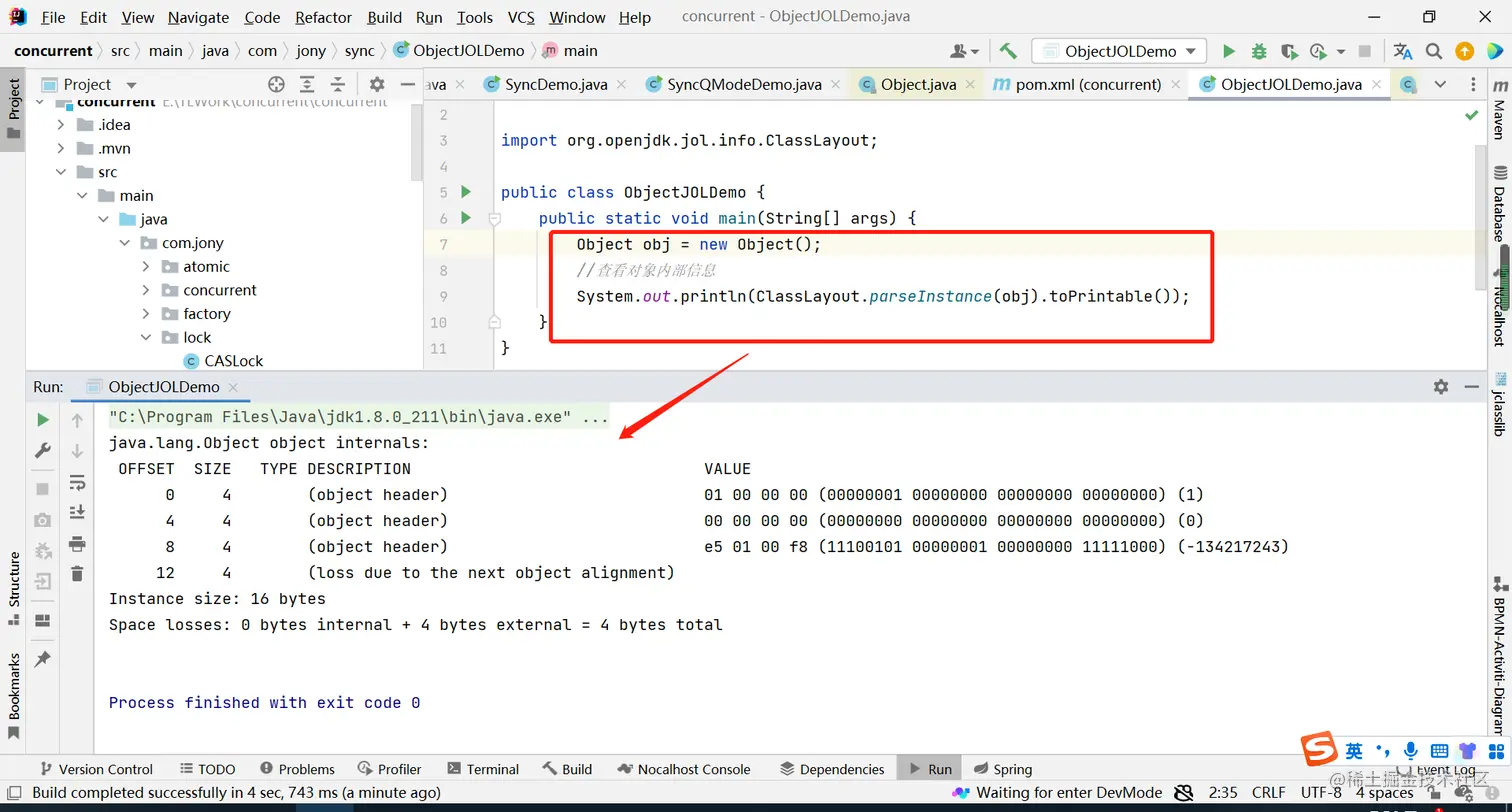Click the gutter run arrow beside class ObjectJOLDemo
This screenshot has height=812, width=1512.
click(x=465, y=192)
